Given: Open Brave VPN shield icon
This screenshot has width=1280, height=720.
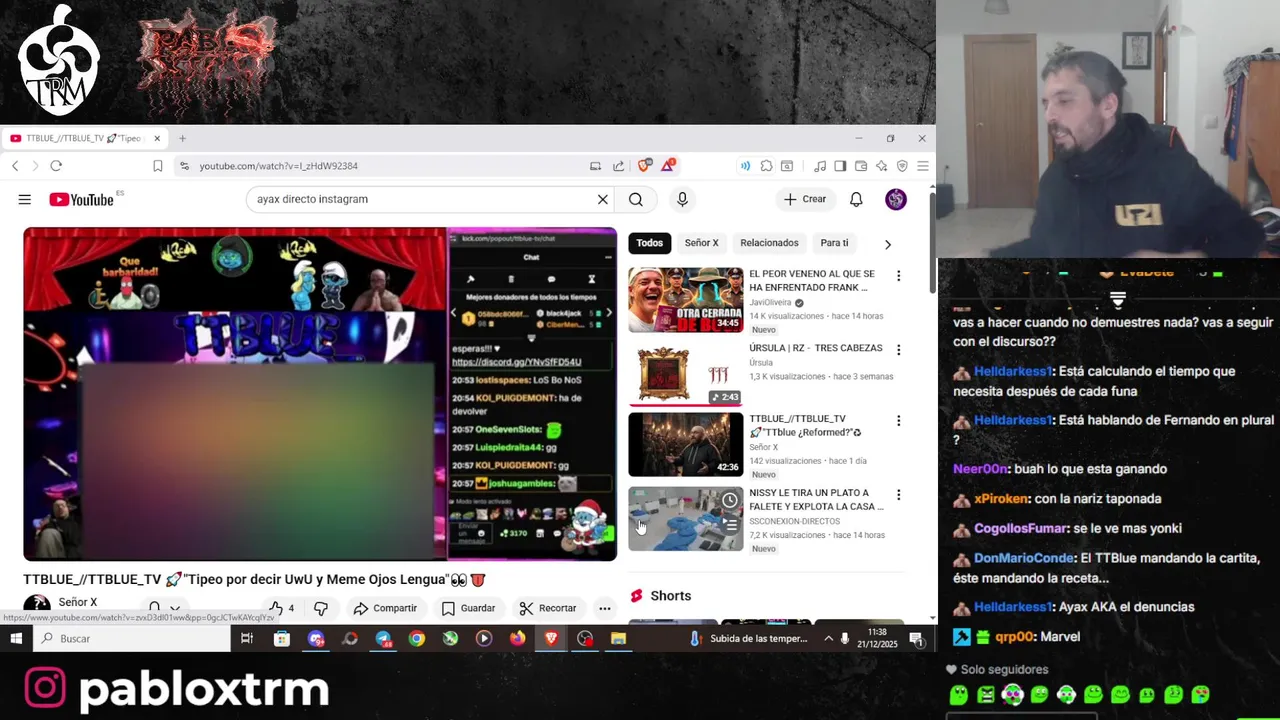Looking at the screenshot, I should point(902,166).
